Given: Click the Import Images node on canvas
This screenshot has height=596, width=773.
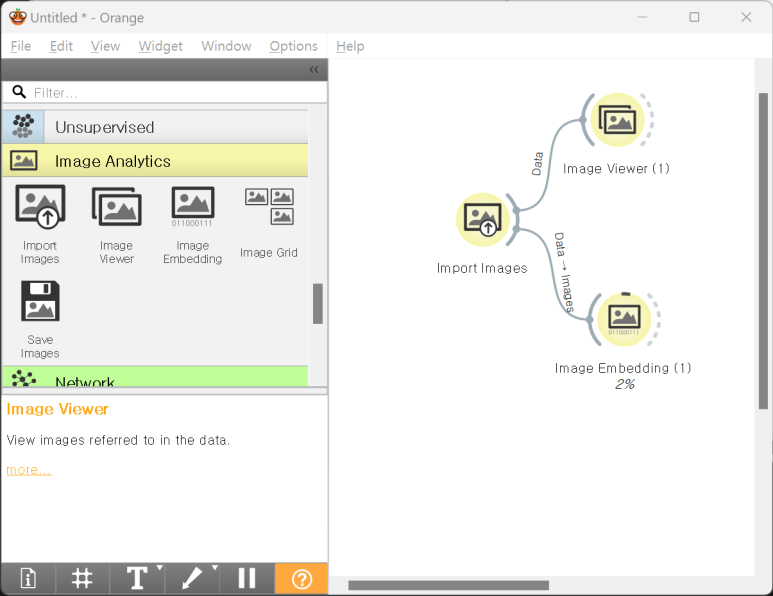Looking at the screenshot, I should point(483,219).
